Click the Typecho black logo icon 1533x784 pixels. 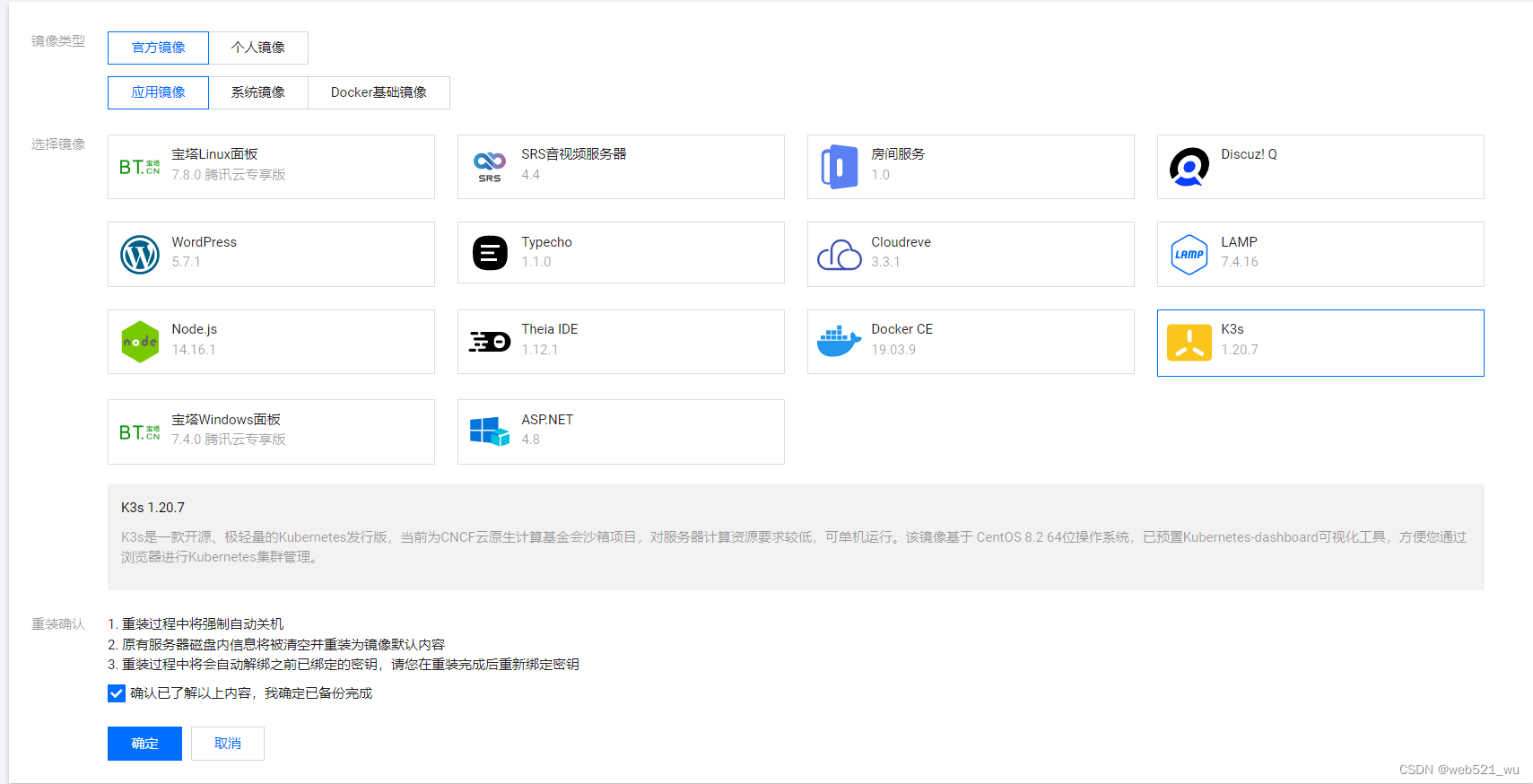[x=490, y=253]
